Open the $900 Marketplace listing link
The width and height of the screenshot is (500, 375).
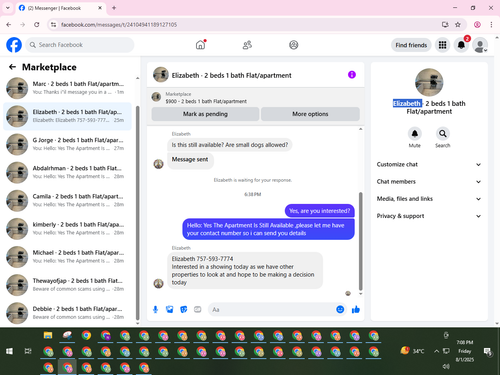[x=206, y=101]
